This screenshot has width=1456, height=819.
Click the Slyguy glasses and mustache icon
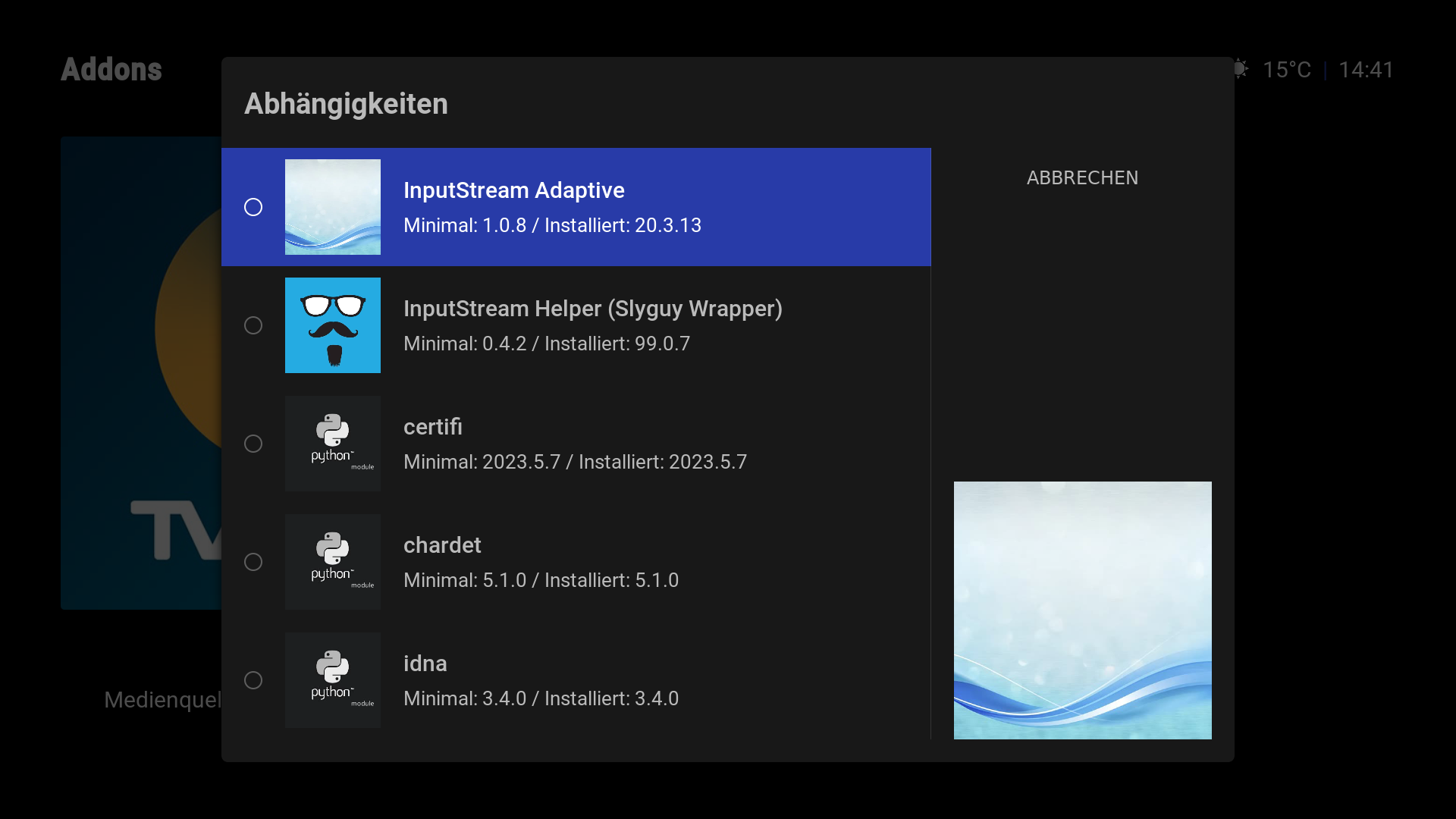click(333, 325)
